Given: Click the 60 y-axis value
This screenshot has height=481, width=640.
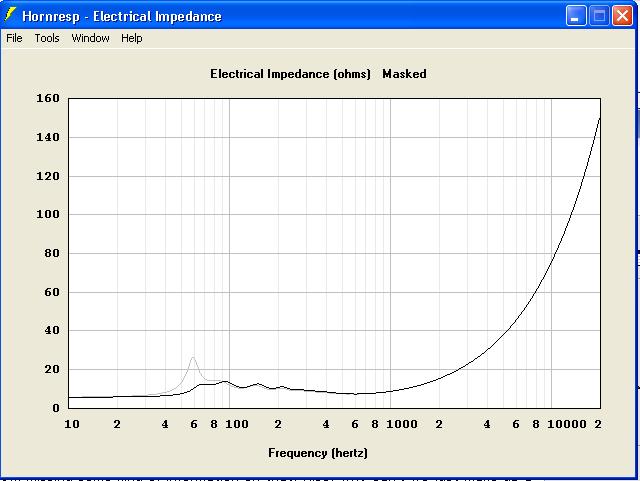Looking at the screenshot, I should [x=52, y=292].
